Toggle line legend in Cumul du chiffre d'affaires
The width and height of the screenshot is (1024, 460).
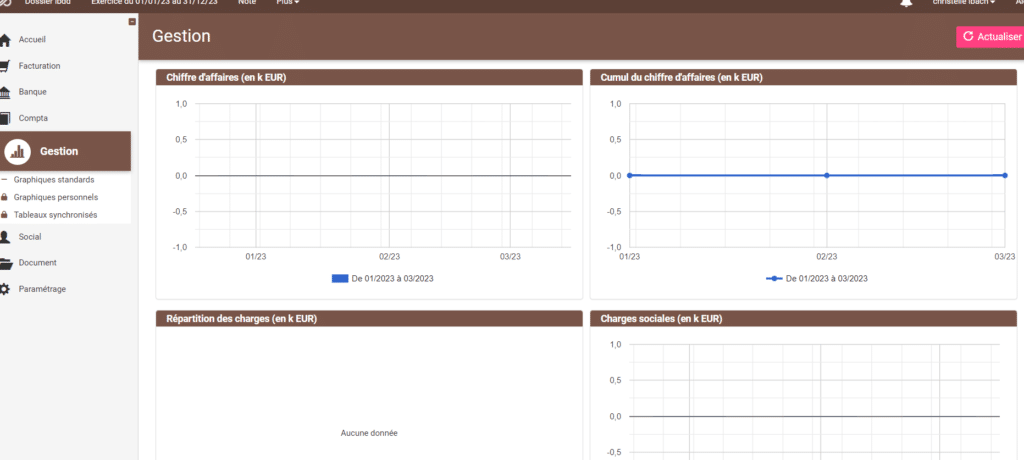(x=774, y=278)
